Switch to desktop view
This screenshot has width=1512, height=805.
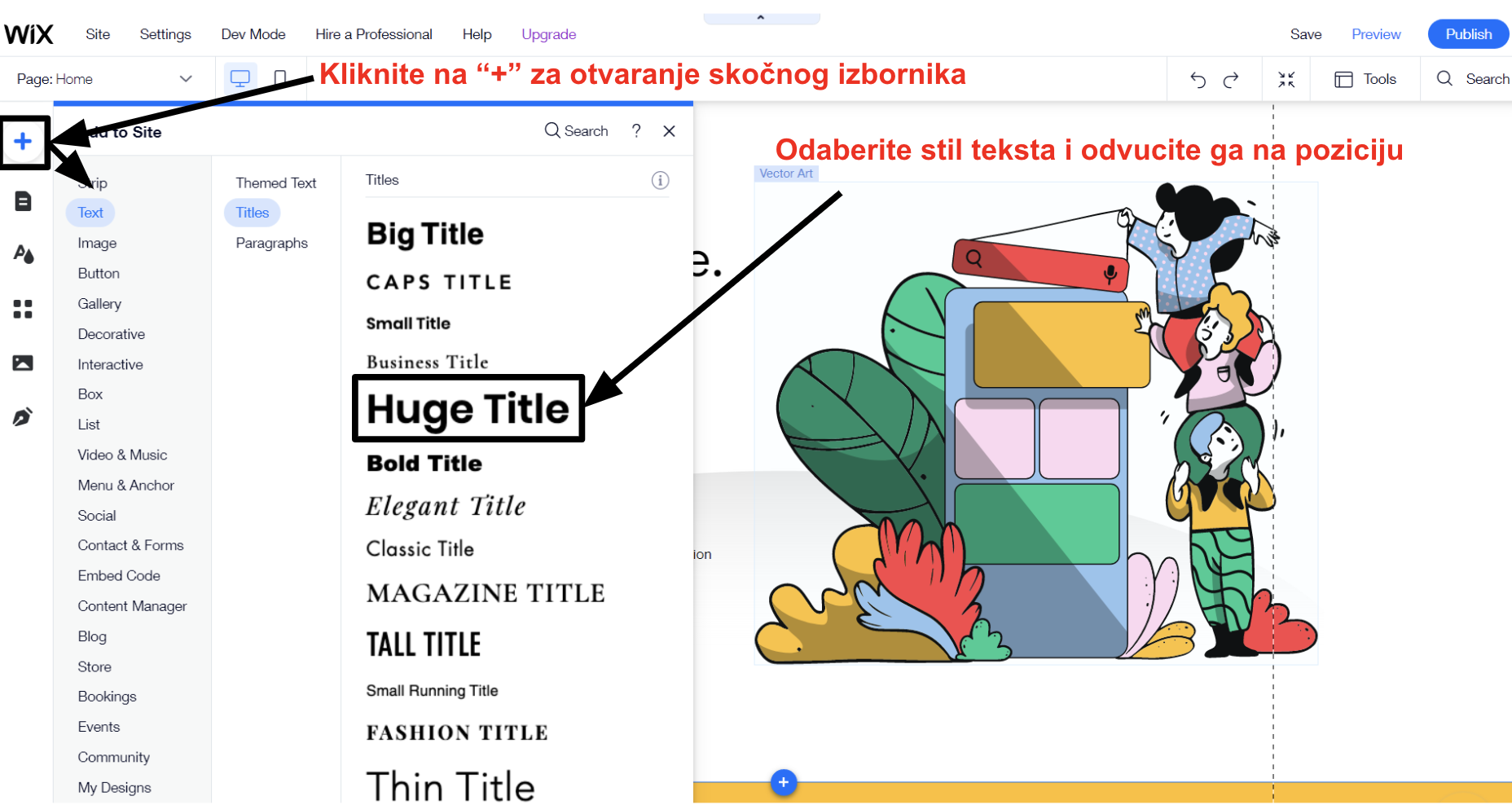(x=240, y=79)
